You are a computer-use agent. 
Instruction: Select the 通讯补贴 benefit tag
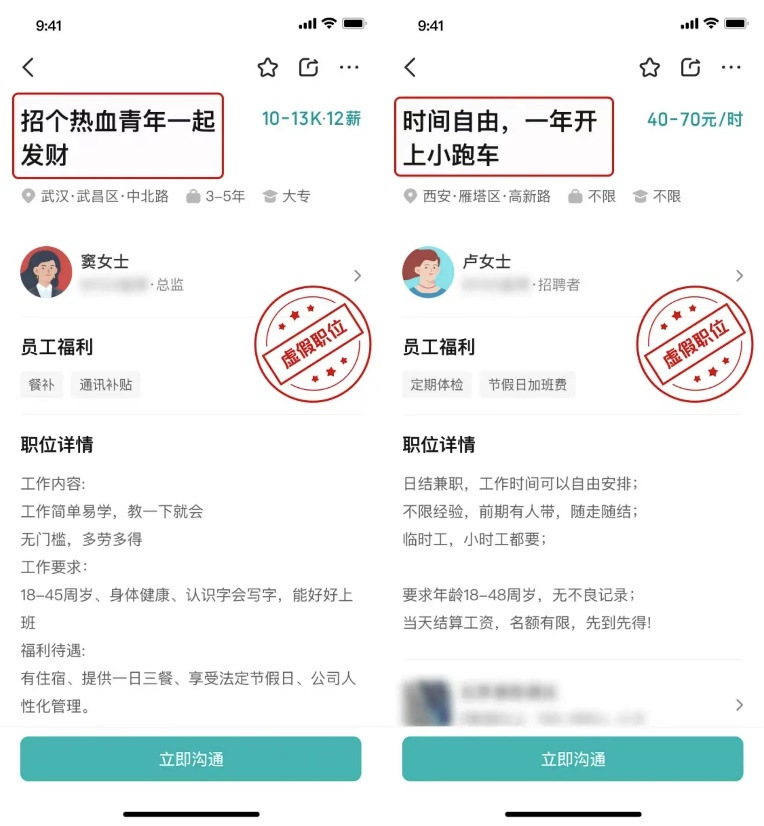click(106, 385)
